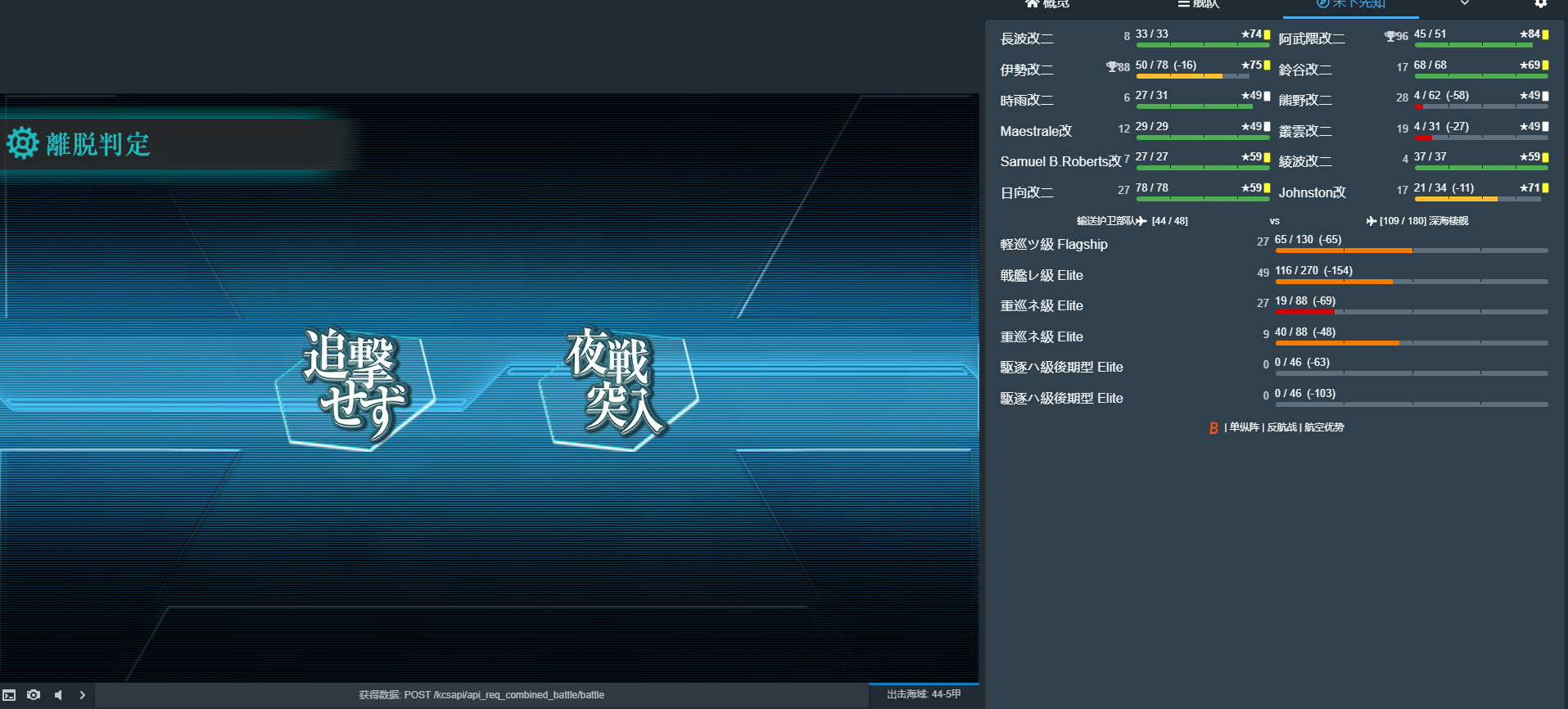Click enemy 駆逐ハ級後期型 Elite with (-63) damage
Viewport: 1568px width, 709px height.
[x=1061, y=368]
